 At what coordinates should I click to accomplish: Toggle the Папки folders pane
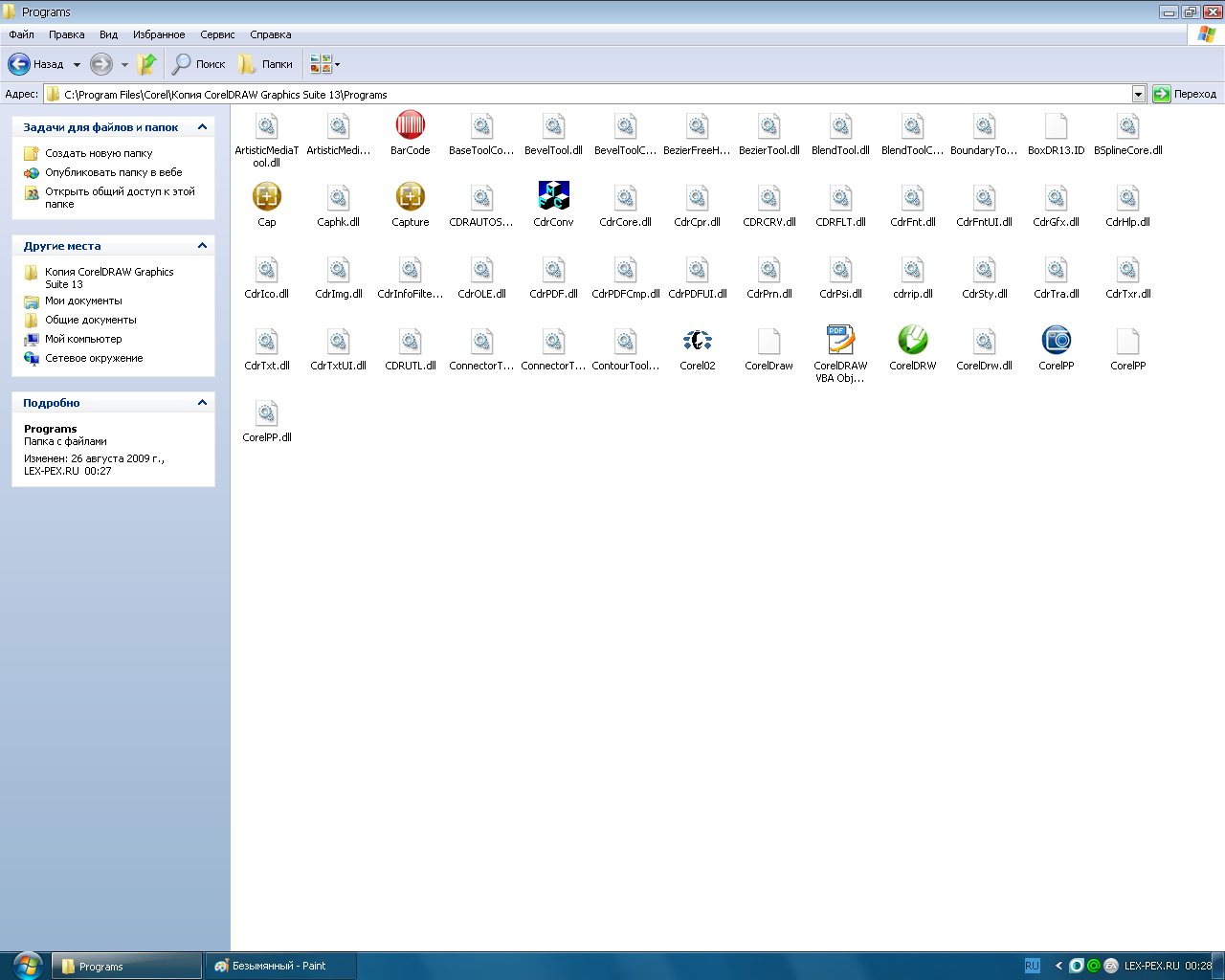point(265,64)
